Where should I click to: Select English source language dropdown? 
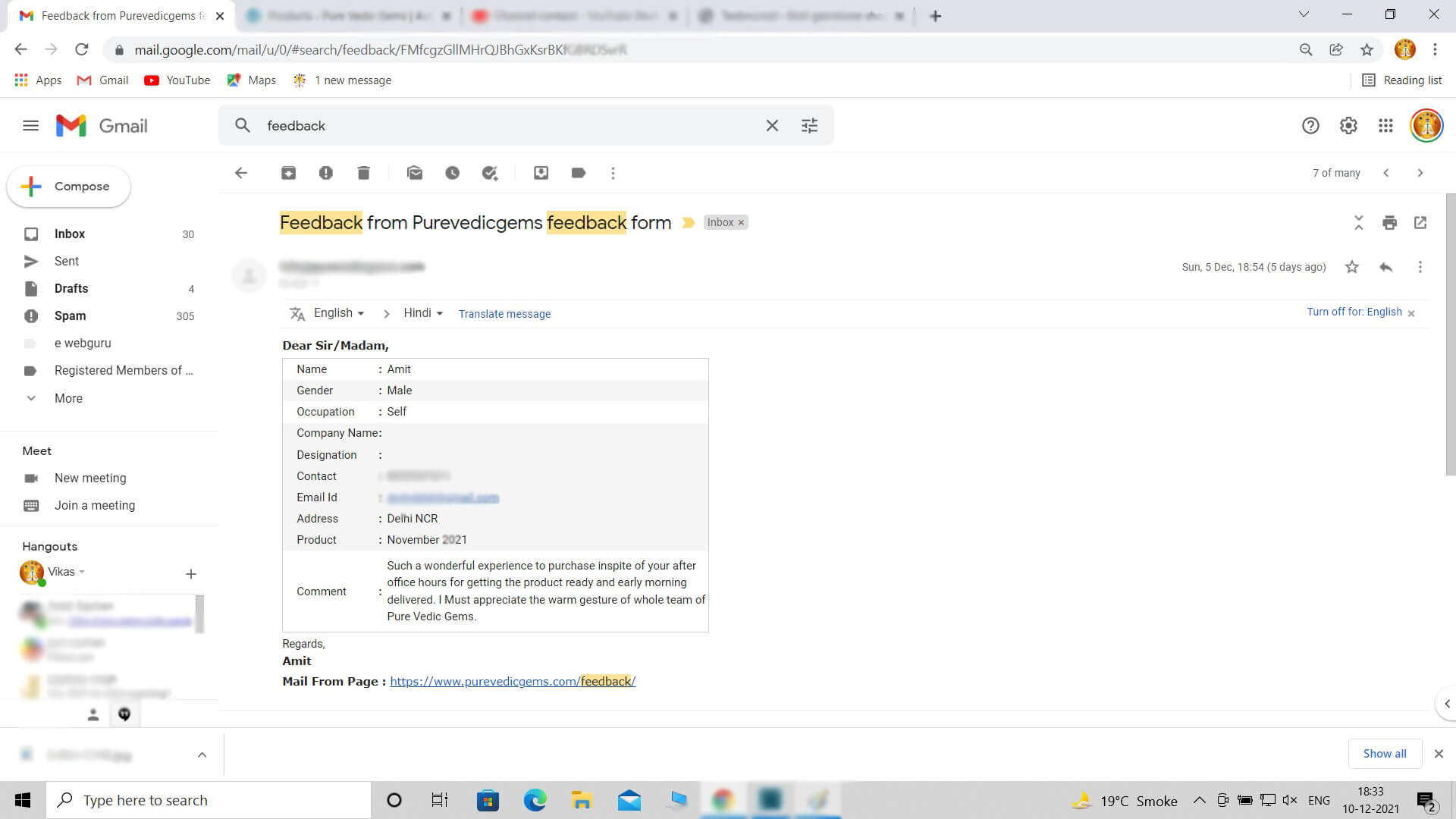pyautogui.click(x=339, y=313)
